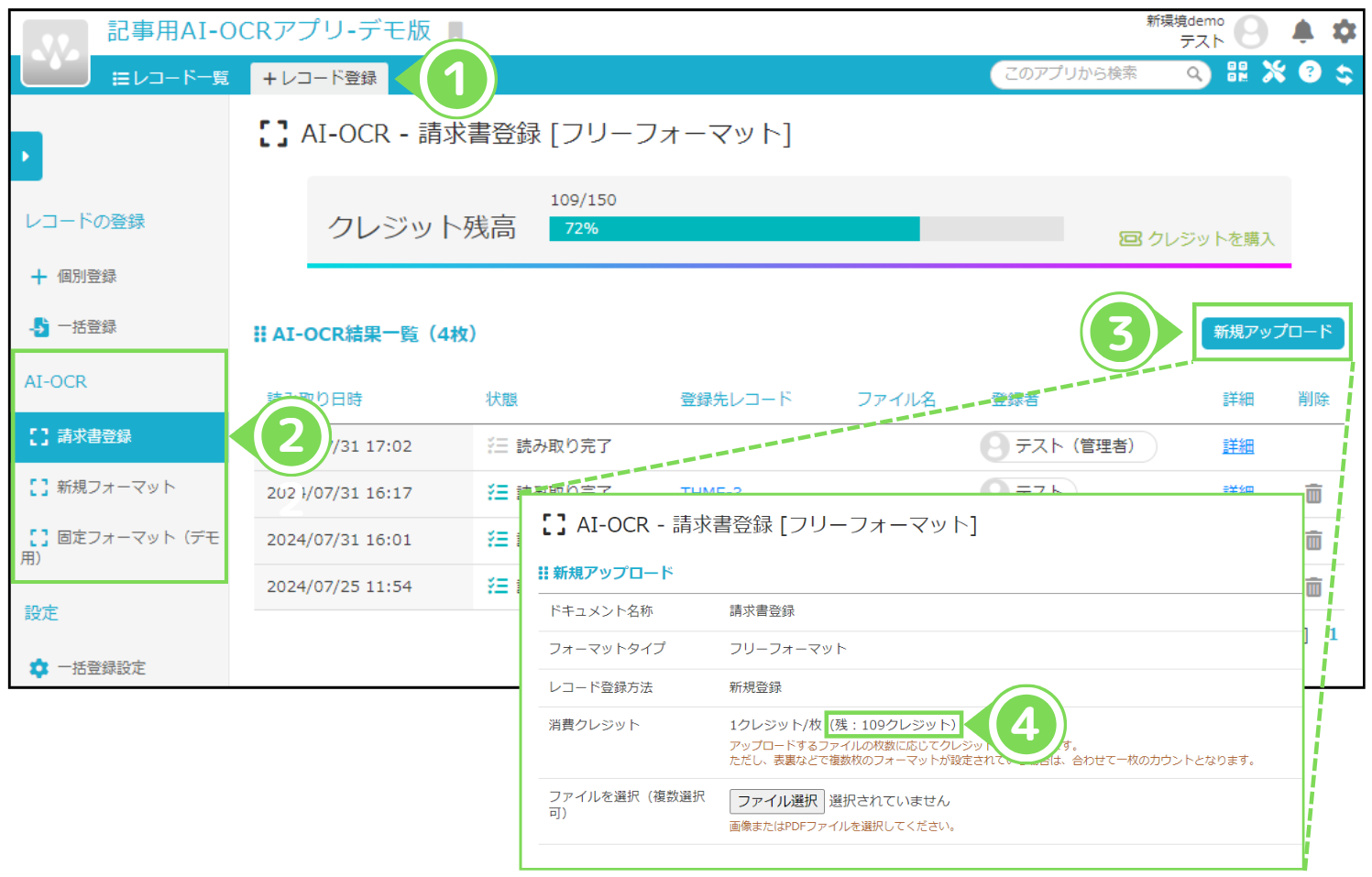Collapse the sidebar with the blue arrow toggle
This screenshot has width=1372, height=877.
tap(25, 156)
